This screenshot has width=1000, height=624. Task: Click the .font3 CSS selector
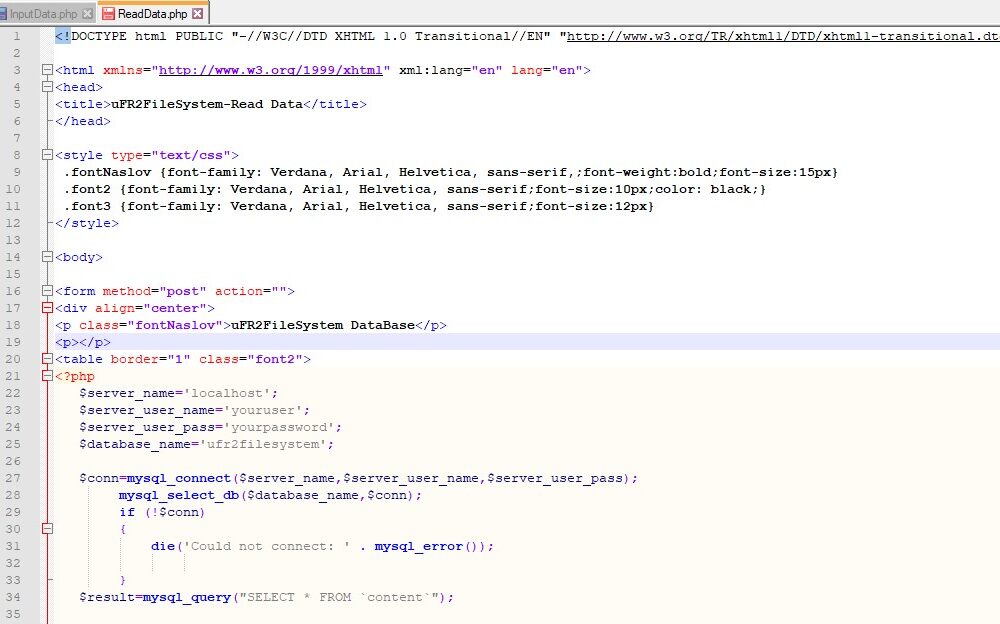pos(87,206)
